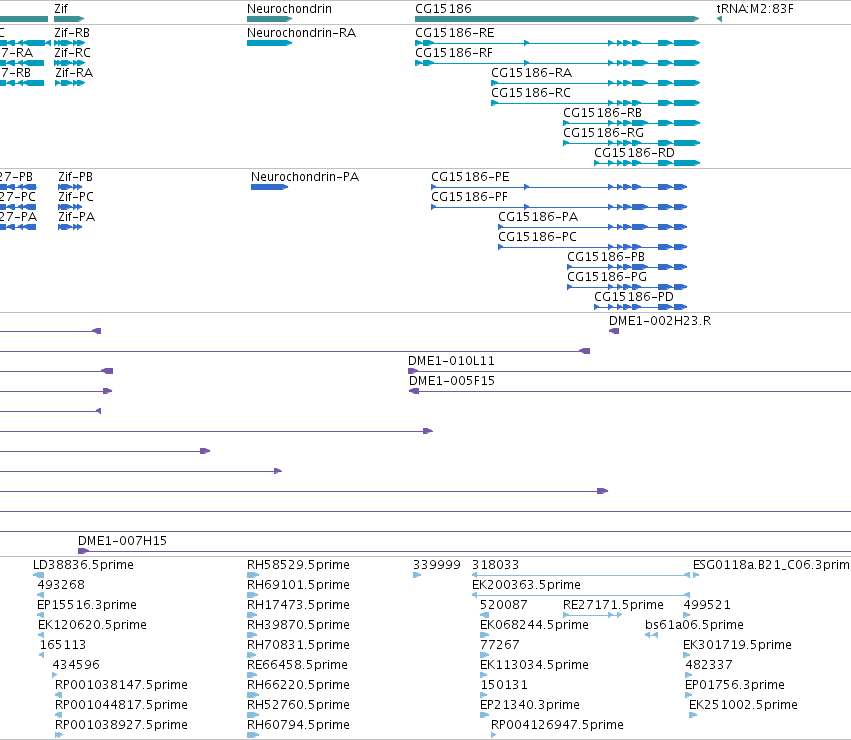Image resolution: width=851 pixels, height=740 pixels.
Task: Click the Zif-RC transcript label
Action: tap(72, 53)
